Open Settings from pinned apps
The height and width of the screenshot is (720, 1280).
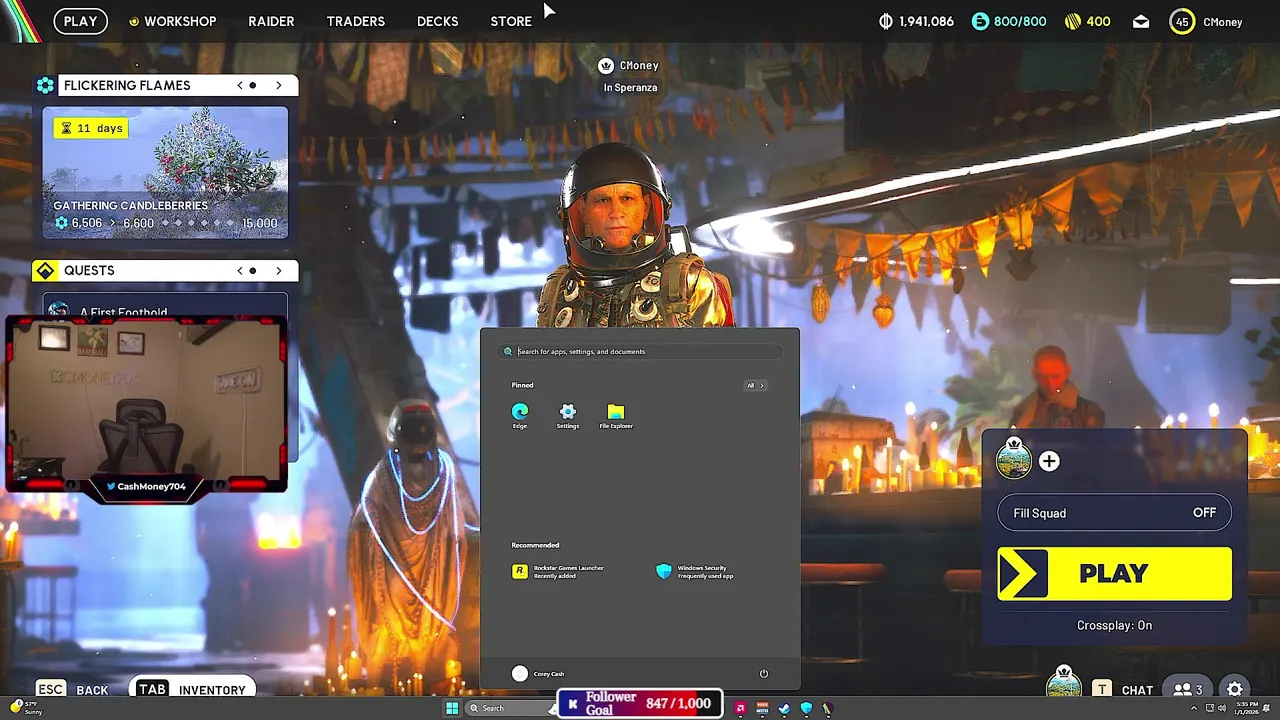(x=568, y=416)
